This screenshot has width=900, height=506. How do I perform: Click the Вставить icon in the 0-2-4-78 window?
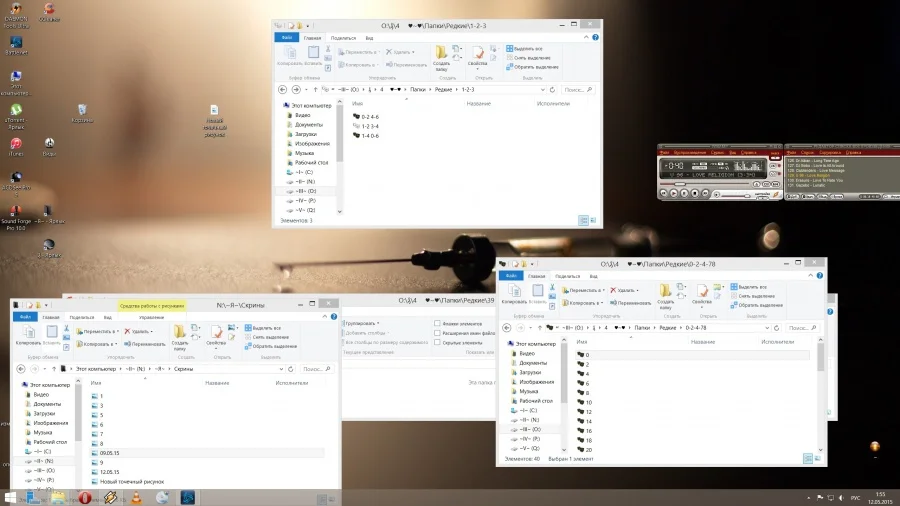(x=537, y=291)
